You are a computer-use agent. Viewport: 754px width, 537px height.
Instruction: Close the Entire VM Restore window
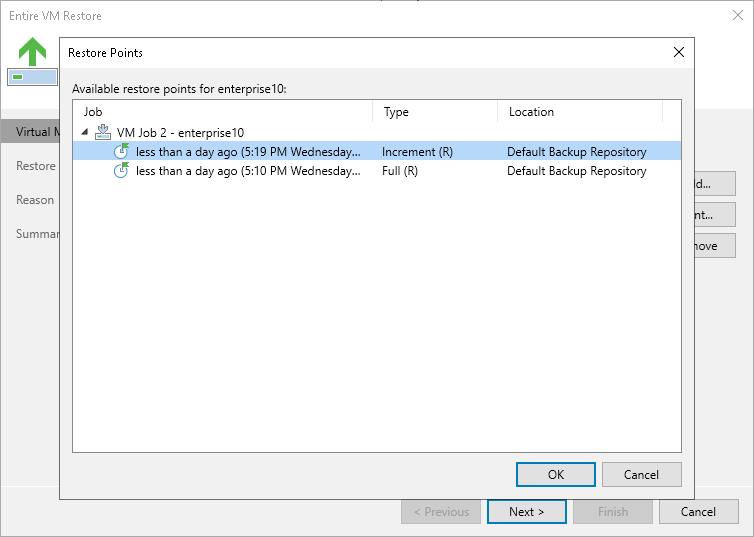[x=738, y=15]
